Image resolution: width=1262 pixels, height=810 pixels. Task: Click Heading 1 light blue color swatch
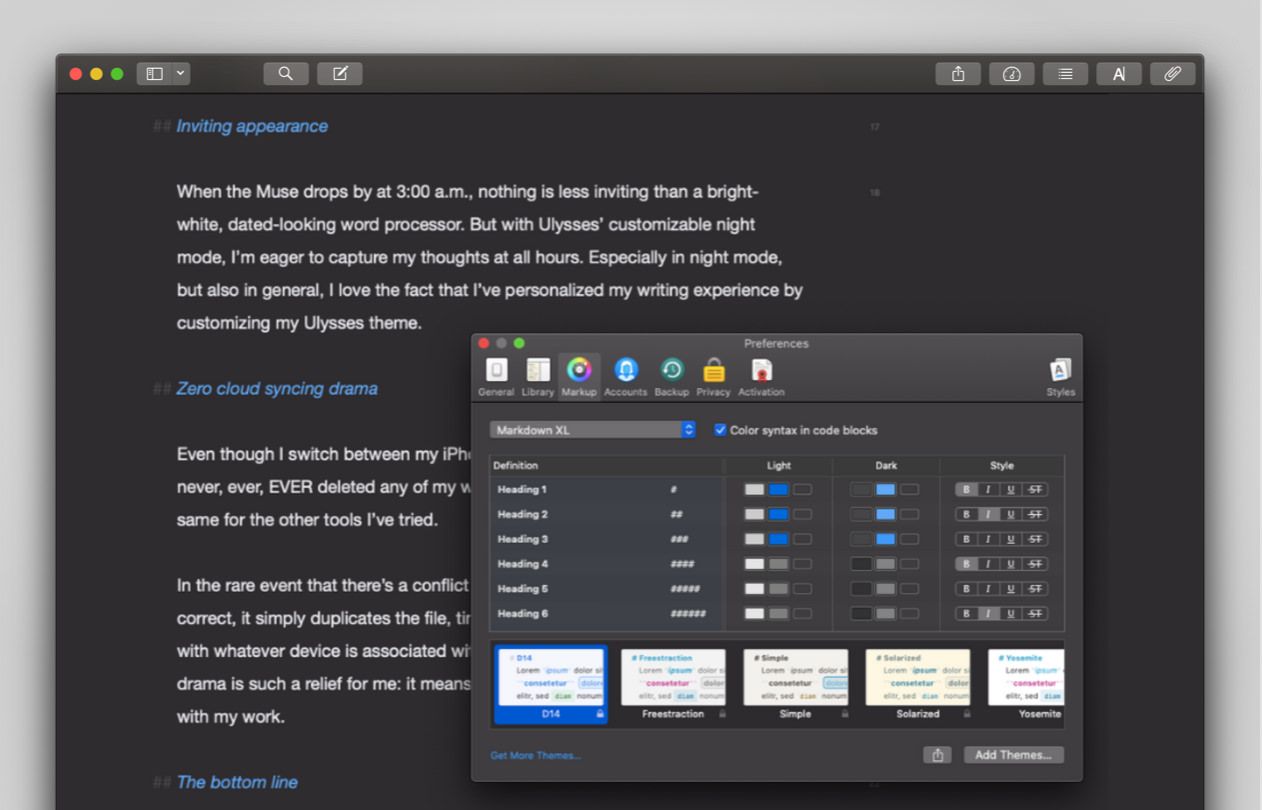[x=778, y=490]
